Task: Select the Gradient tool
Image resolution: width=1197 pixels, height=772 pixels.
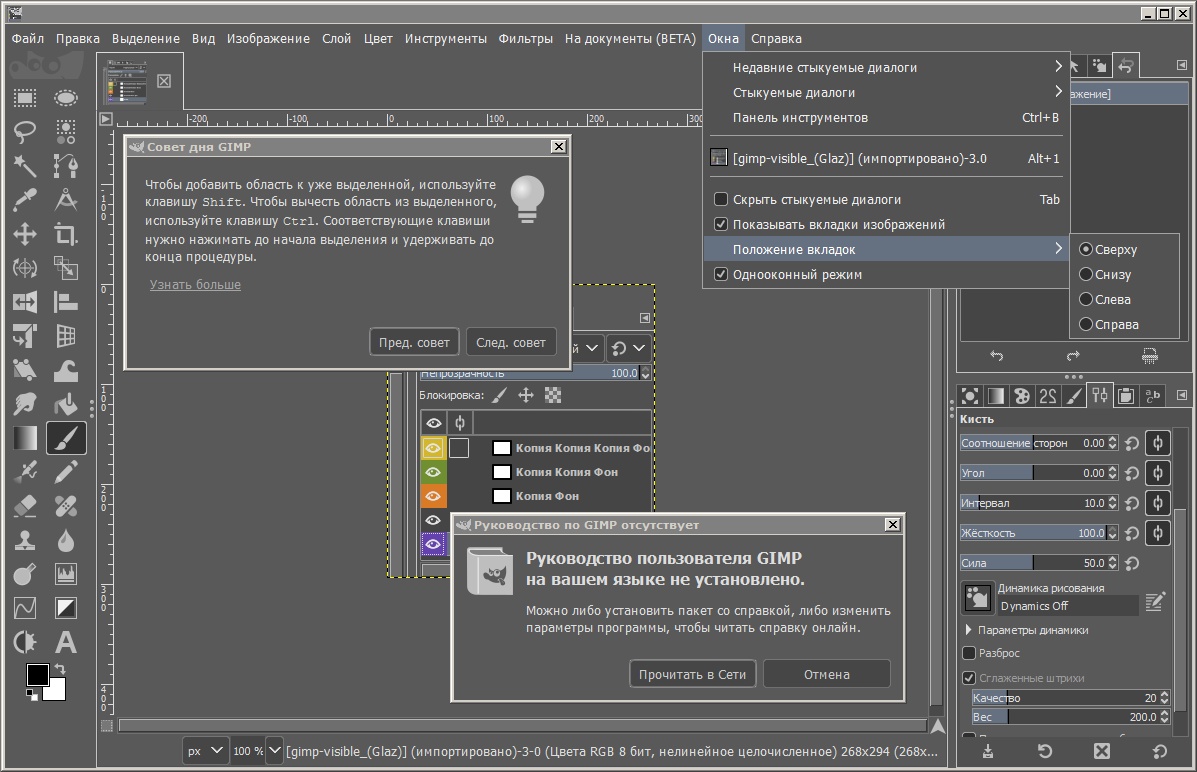Action: 24,438
